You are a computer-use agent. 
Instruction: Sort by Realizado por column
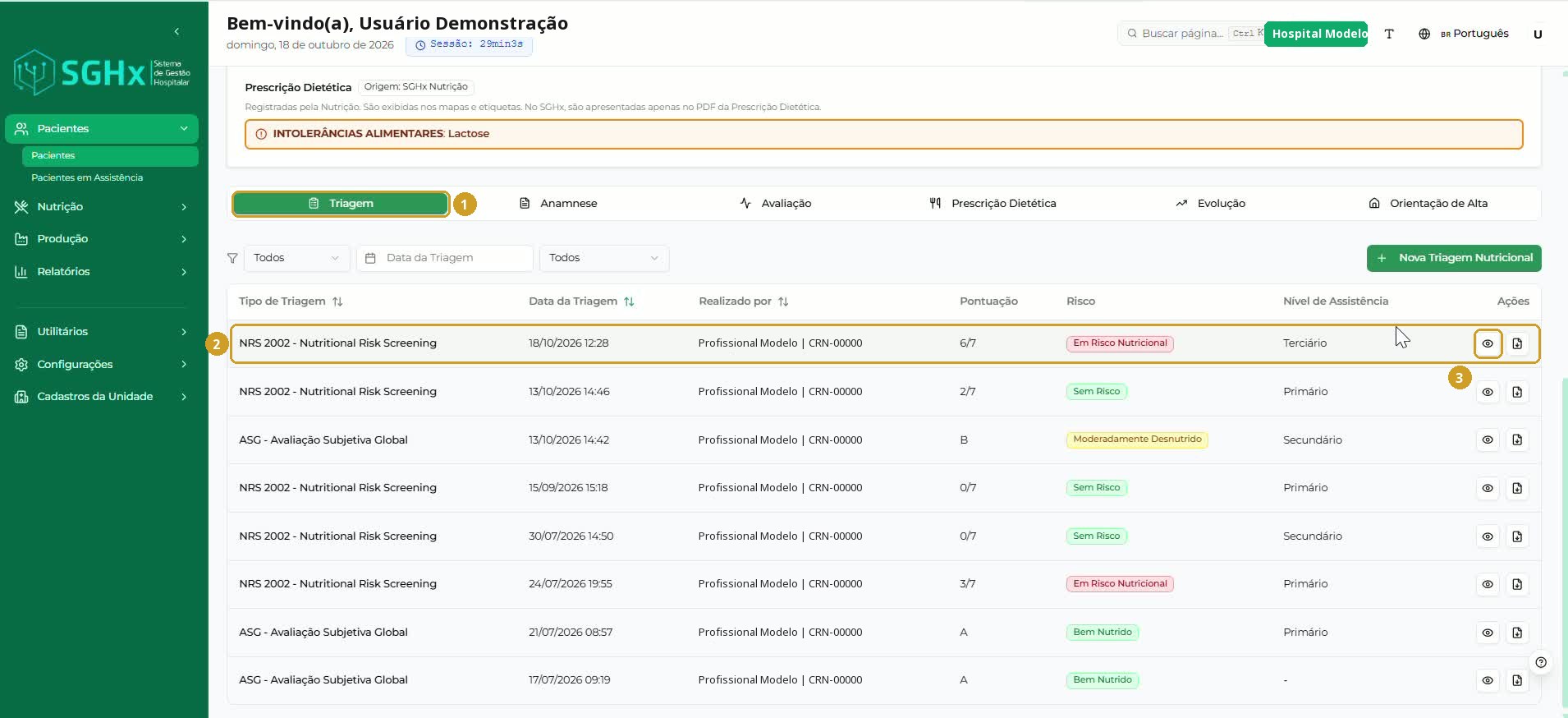pos(783,301)
